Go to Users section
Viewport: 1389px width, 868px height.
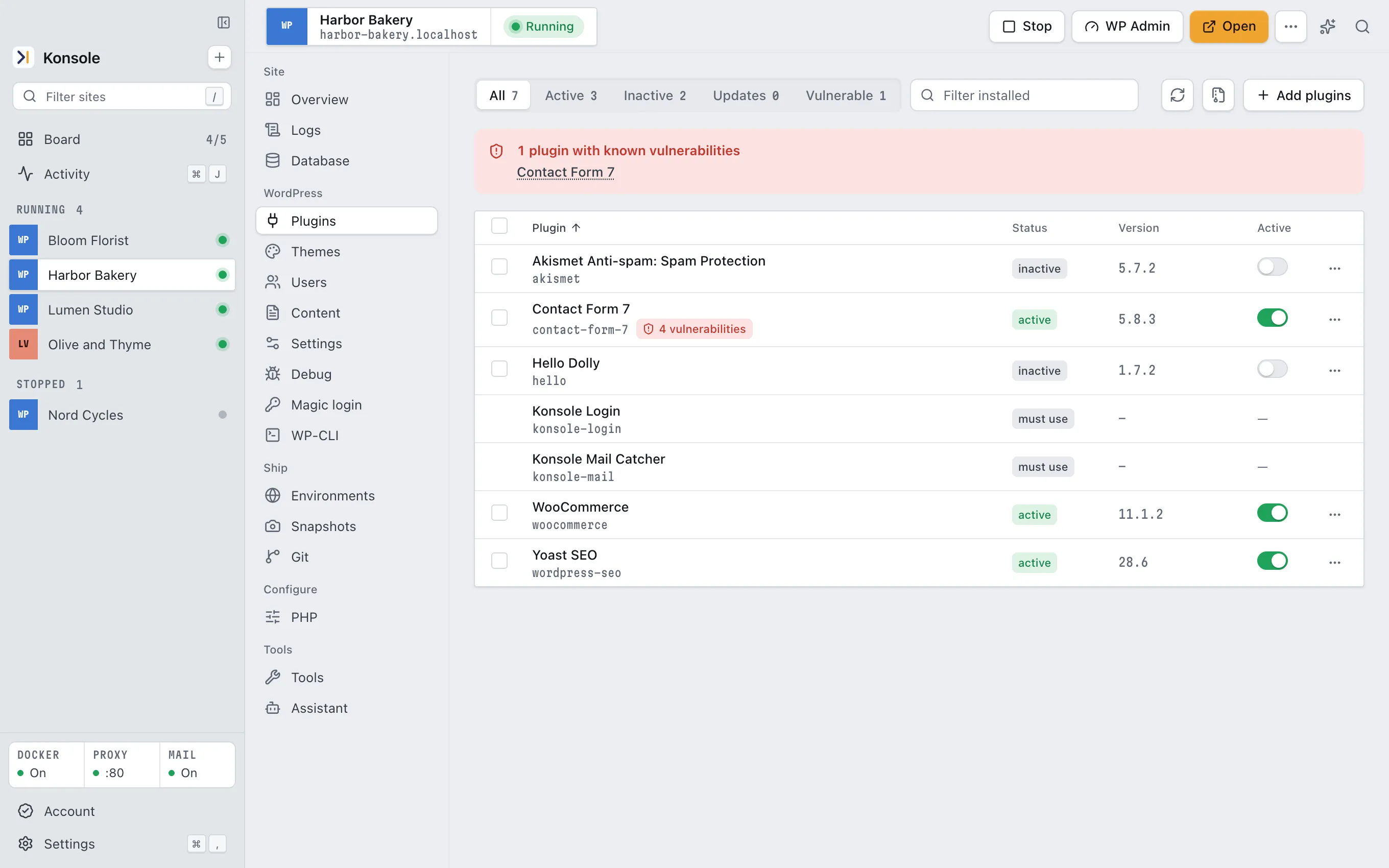pyautogui.click(x=347, y=282)
